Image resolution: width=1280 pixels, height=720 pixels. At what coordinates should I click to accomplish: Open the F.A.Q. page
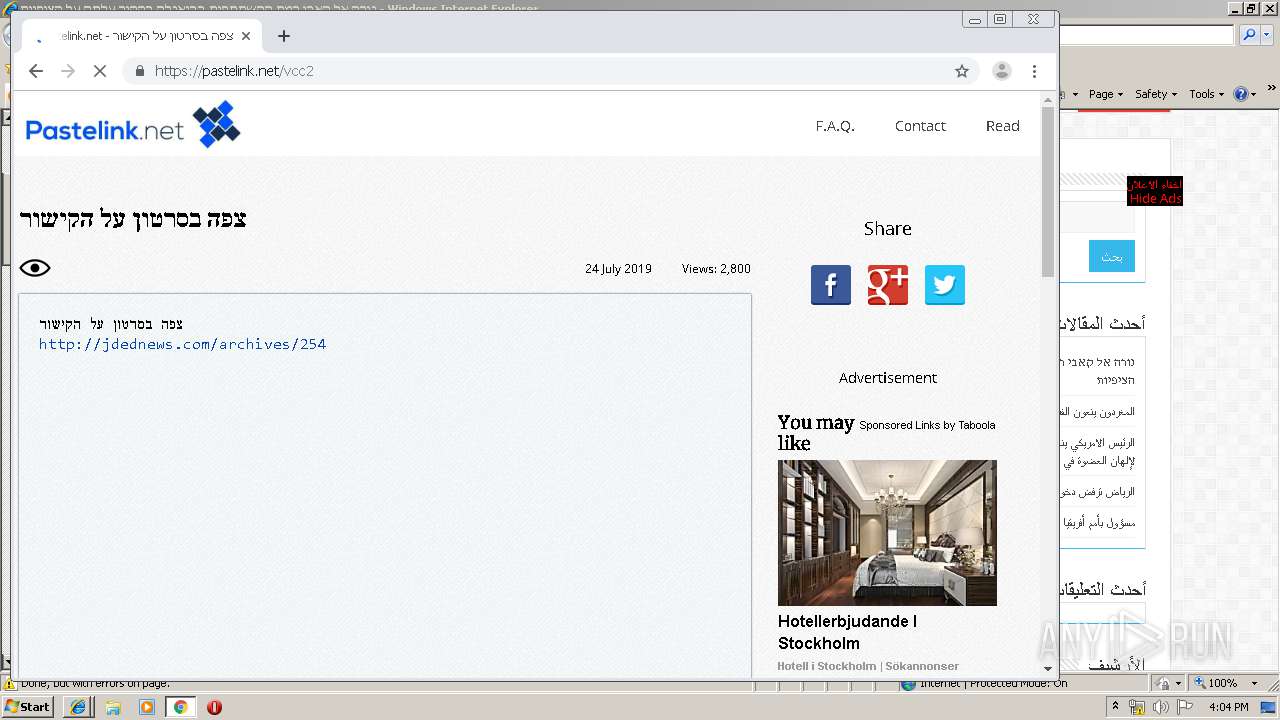point(835,126)
